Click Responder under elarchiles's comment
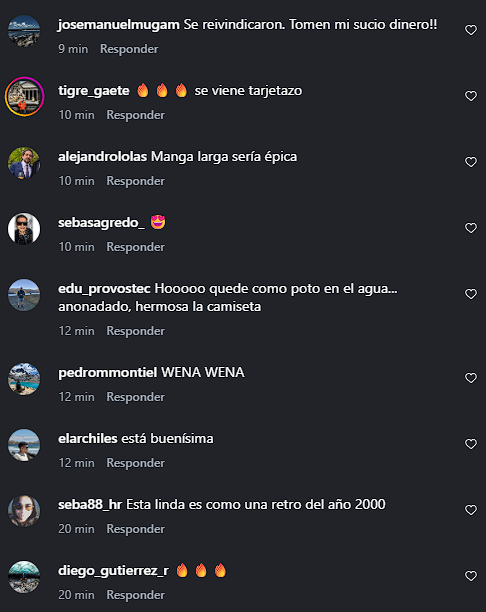Viewport: 486px width, 612px height. click(x=135, y=463)
